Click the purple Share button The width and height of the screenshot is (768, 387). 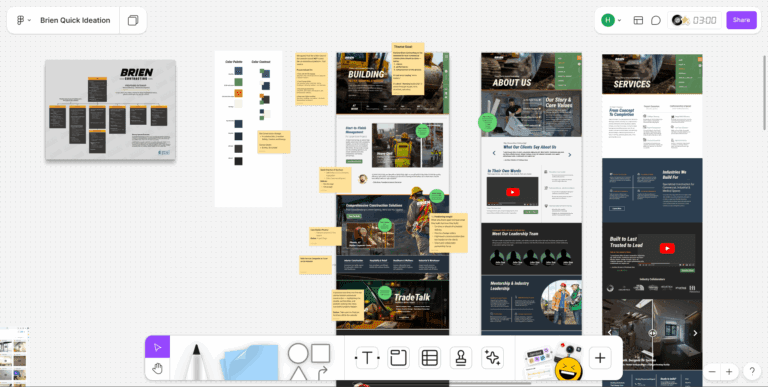pos(741,20)
